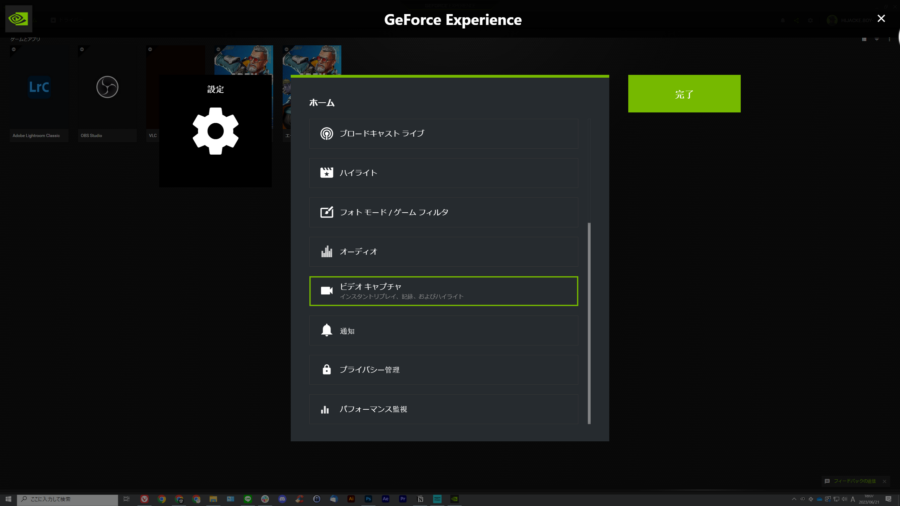This screenshot has width=900, height=506.
Task: Open the Windows Start menu
Action: (8, 499)
